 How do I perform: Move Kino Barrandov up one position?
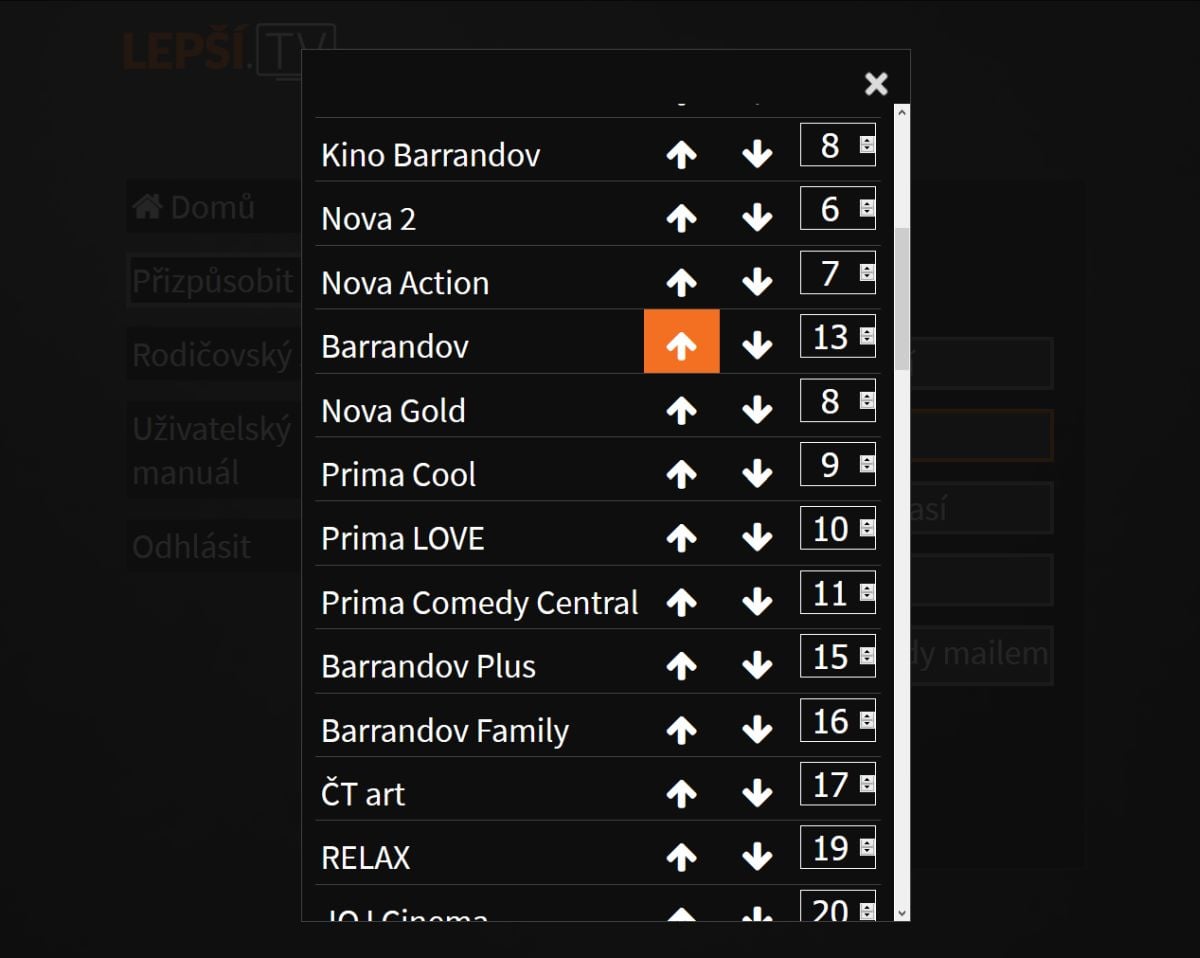[681, 154]
